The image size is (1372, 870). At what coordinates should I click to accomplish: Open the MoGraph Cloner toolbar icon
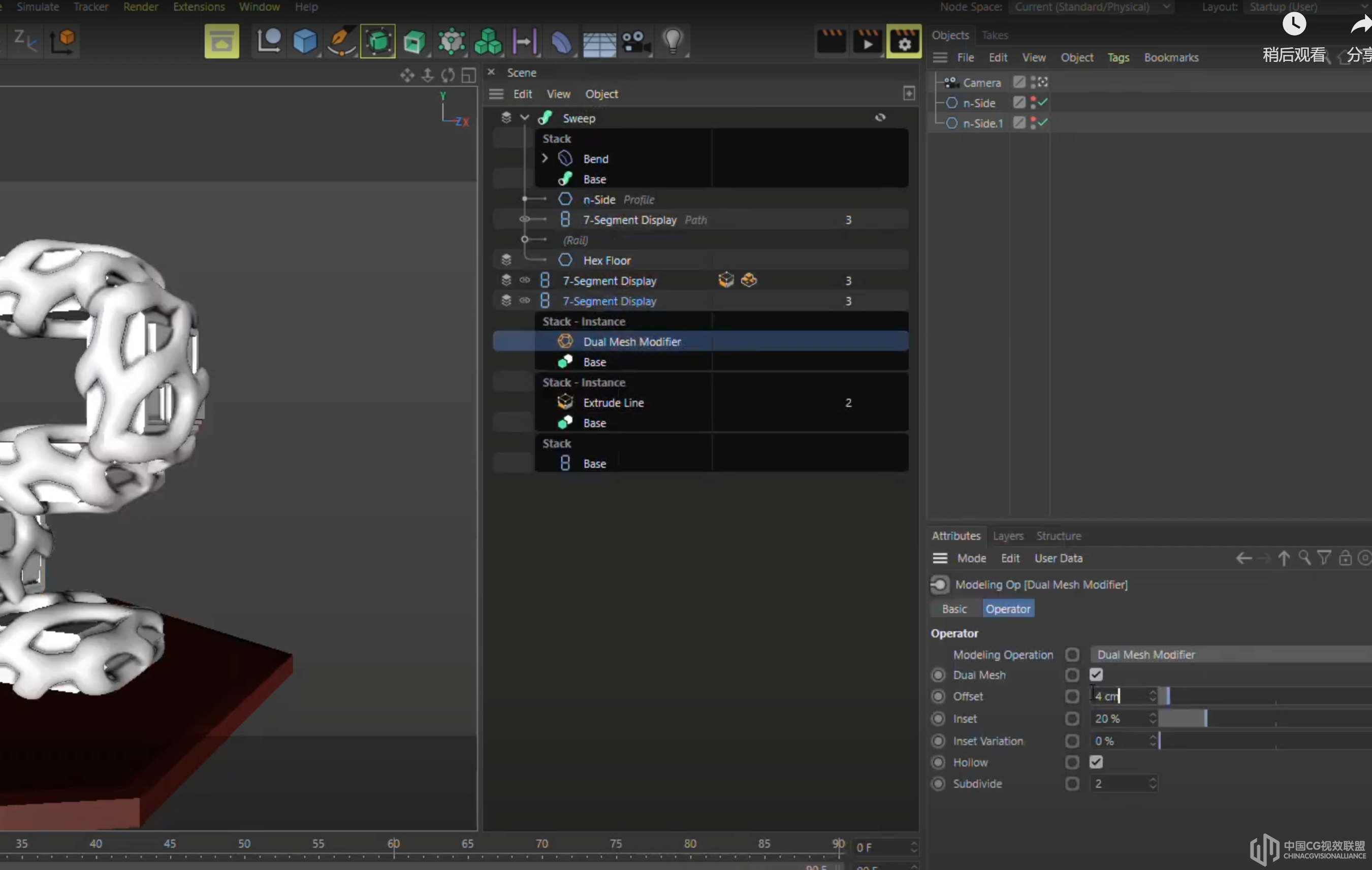pos(451,42)
